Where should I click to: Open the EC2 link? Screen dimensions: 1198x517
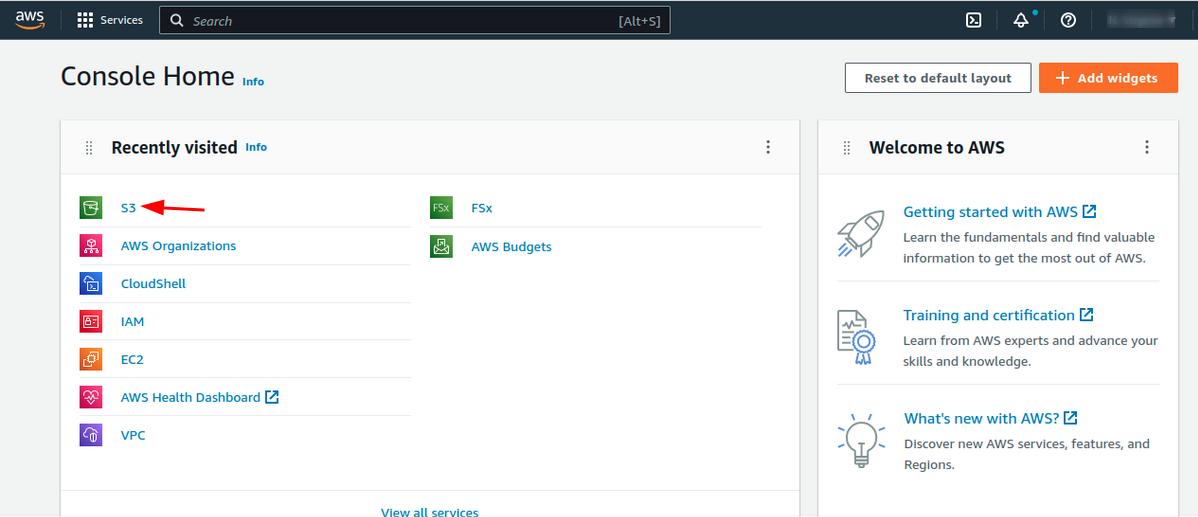[132, 359]
